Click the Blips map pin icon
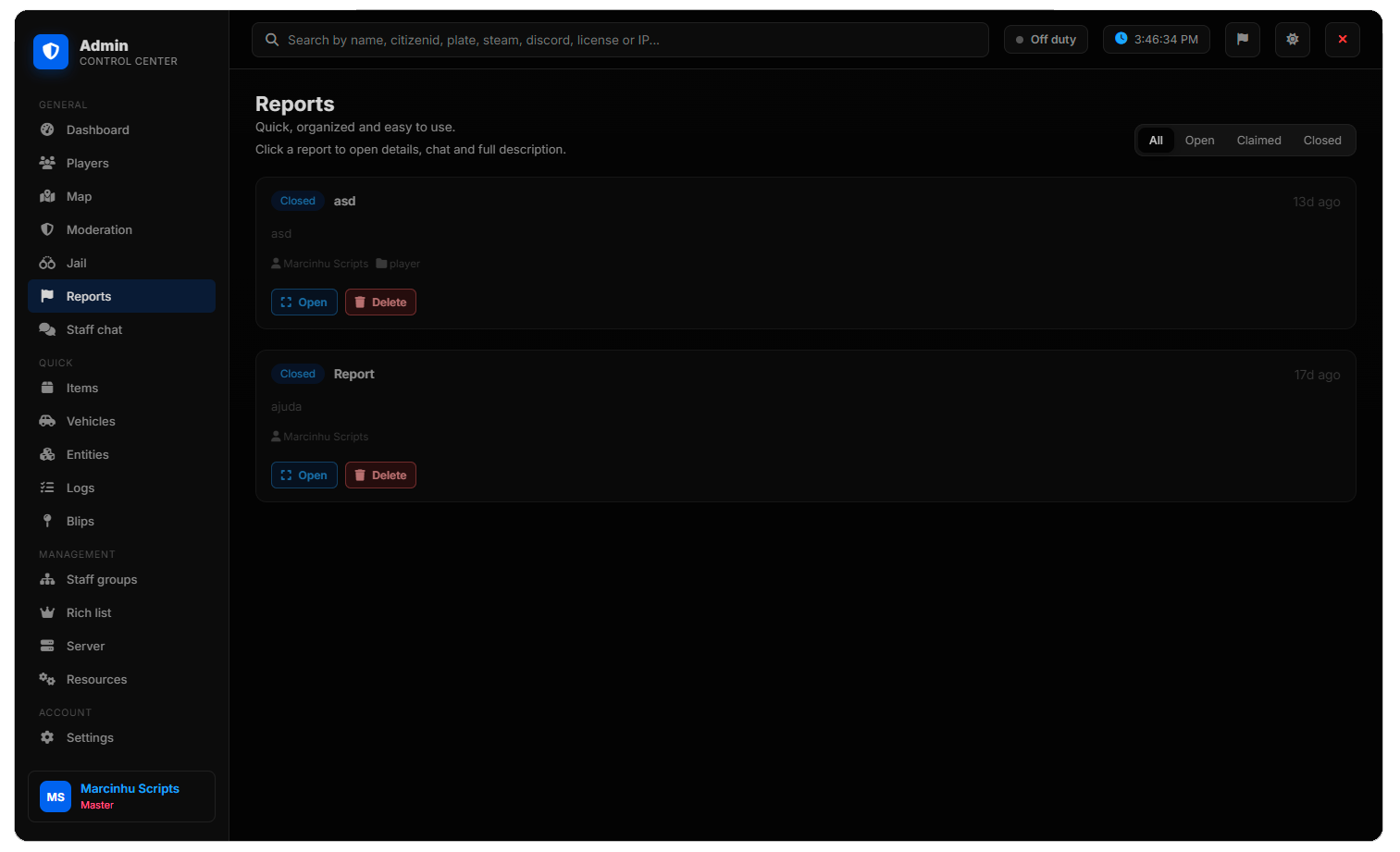This screenshot has height=852, width=1400. click(x=47, y=521)
